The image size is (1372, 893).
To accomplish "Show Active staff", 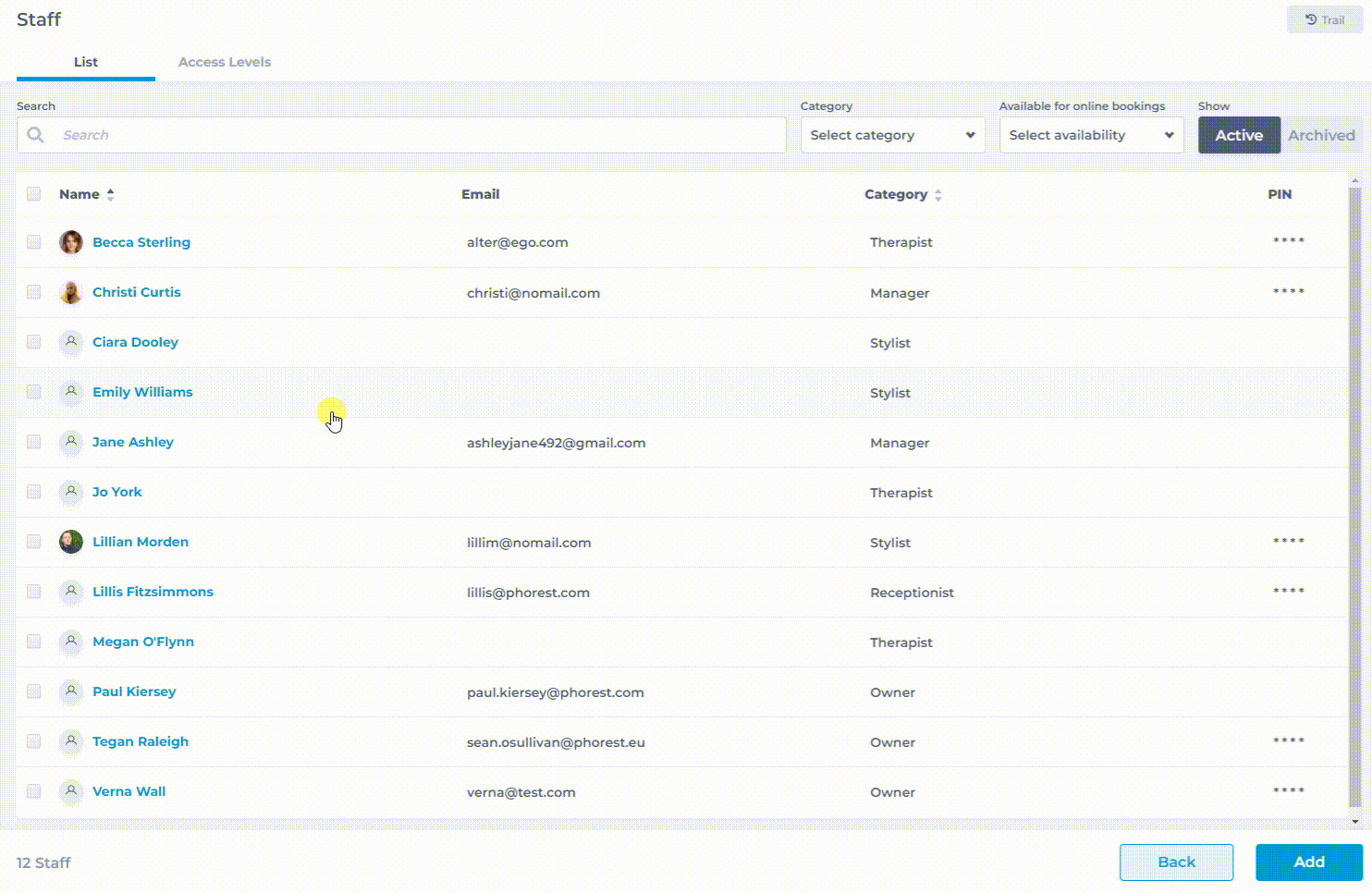I will pyautogui.click(x=1239, y=135).
